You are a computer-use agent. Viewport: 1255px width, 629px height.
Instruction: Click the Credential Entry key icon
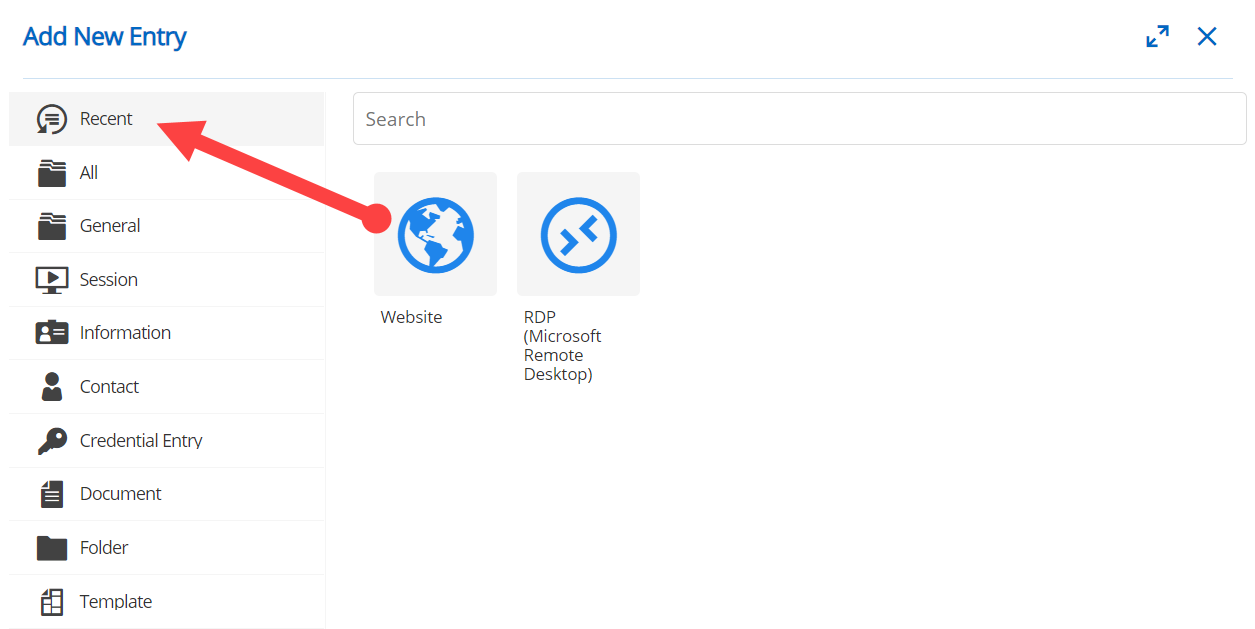[52, 440]
